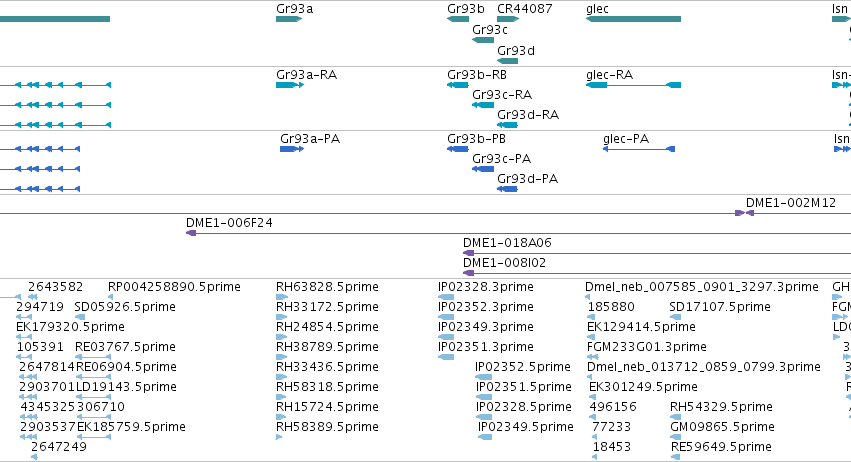Select the Gr93c-PA protein glyph
Screen dimensions: 851x462
coord(483,169)
